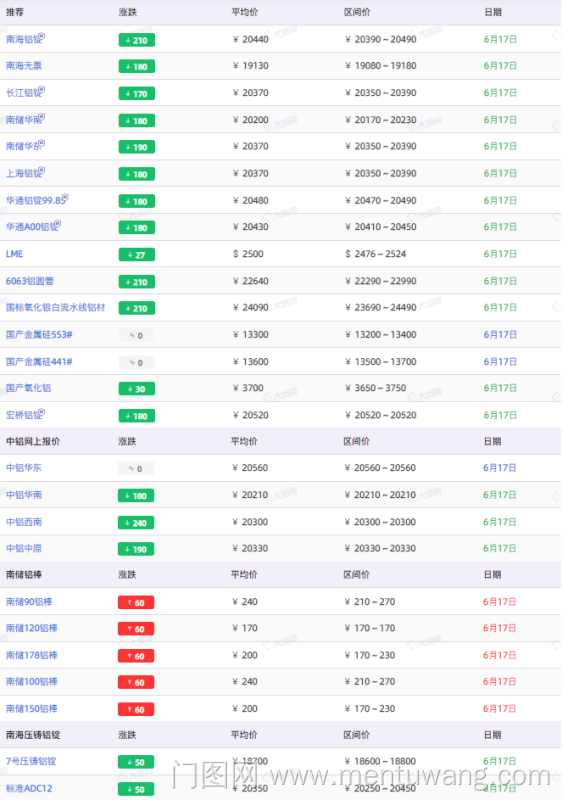Select average price ¥ 20440
The image size is (562, 800).
(250, 39)
